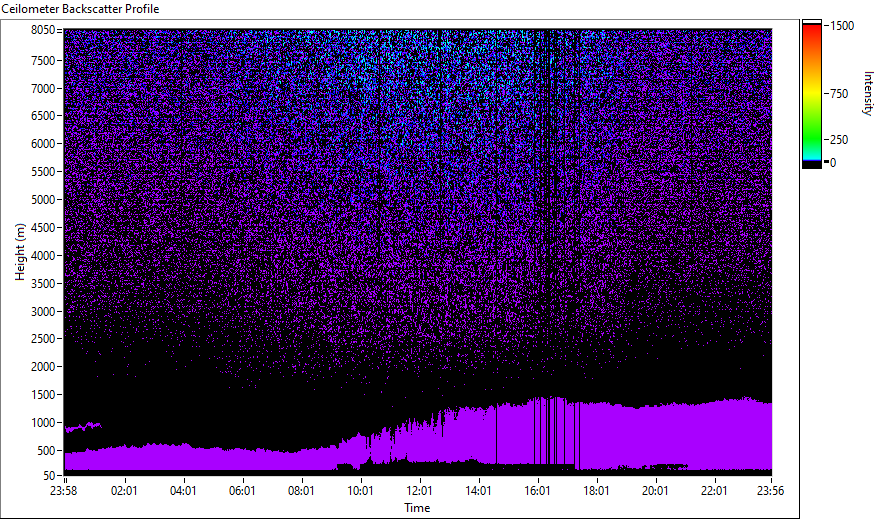Viewport: 878px width, 519px height.
Task: Select the 1000 height axis value
Action: click(x=43, y=423)
